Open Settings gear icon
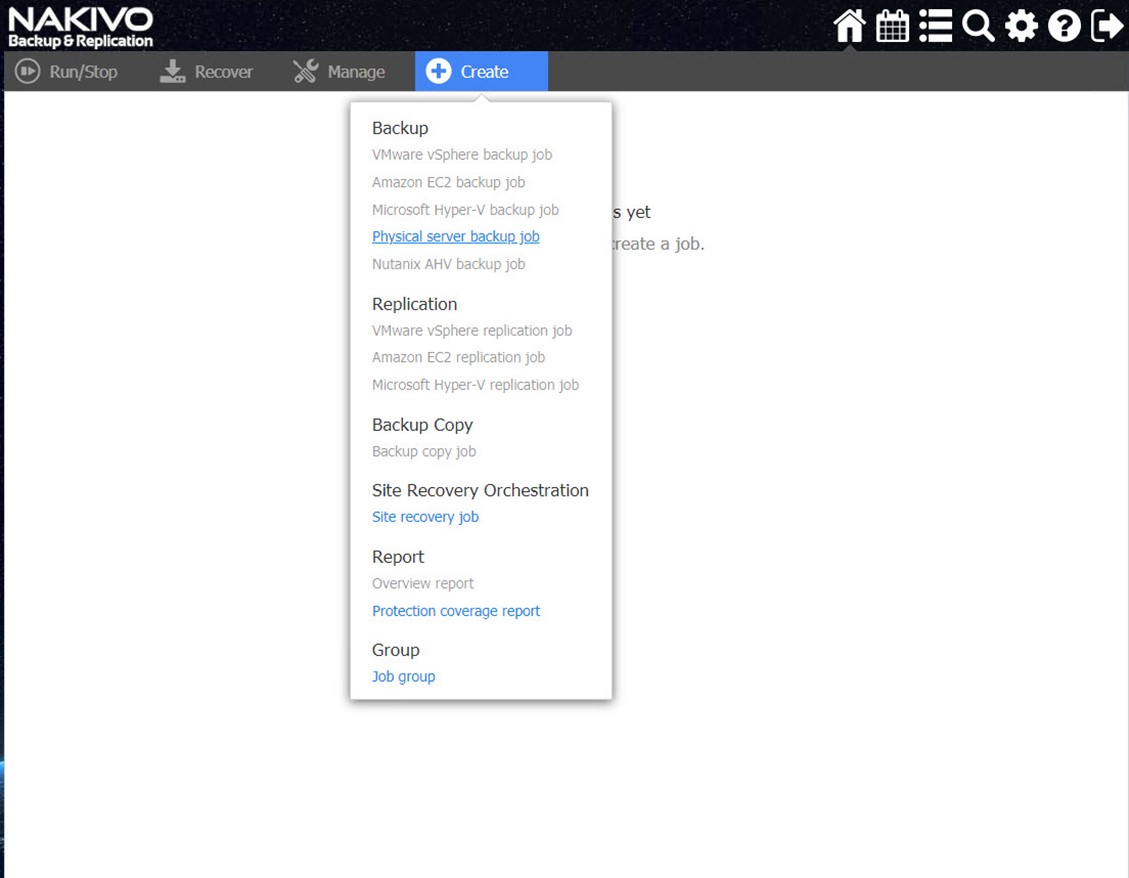 point(1021,26)
